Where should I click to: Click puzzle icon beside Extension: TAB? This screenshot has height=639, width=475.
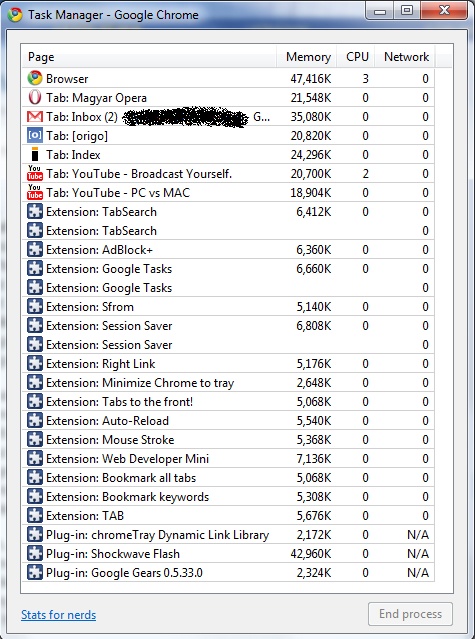click(35, 515)
